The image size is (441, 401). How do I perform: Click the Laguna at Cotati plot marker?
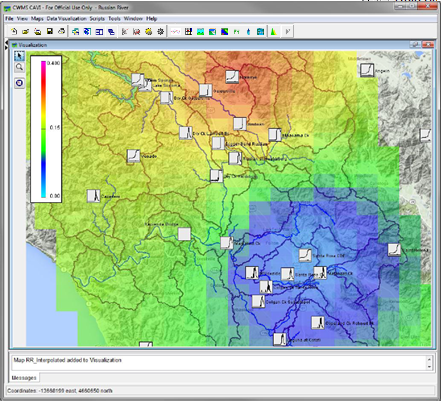coord(280,339)
